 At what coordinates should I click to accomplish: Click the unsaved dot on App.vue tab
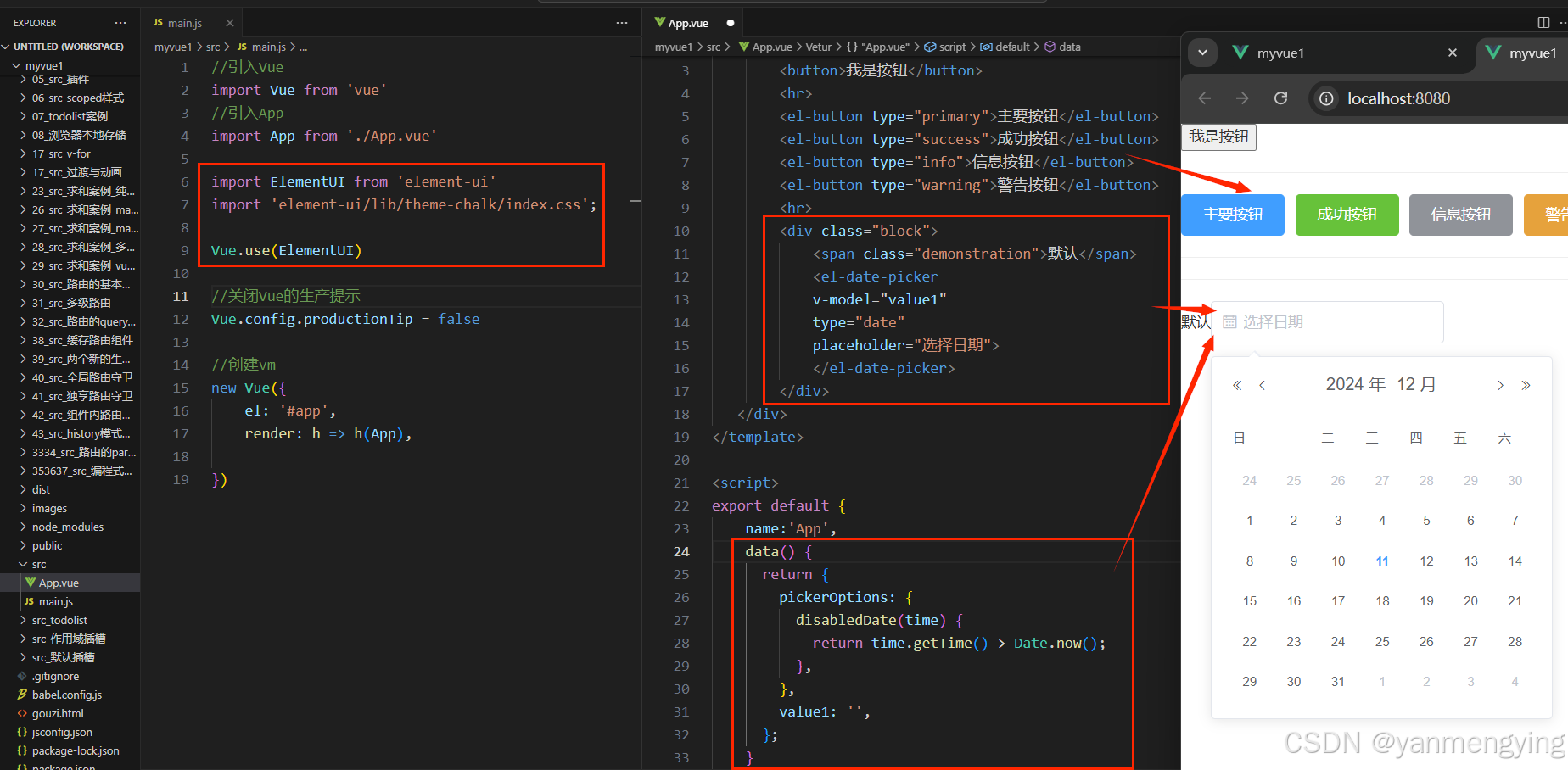click(731, 23)
